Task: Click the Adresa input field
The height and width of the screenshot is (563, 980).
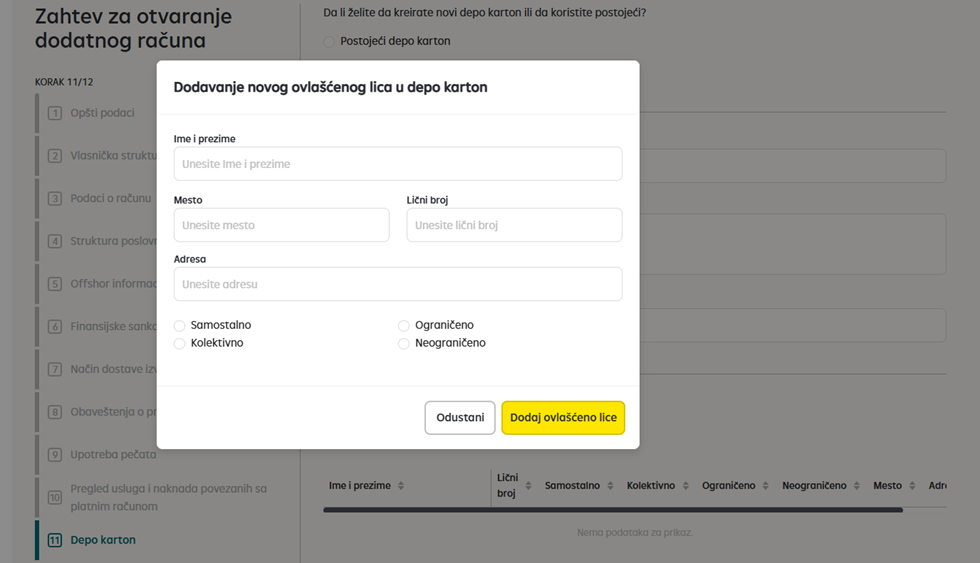Action: click(398, 284)
